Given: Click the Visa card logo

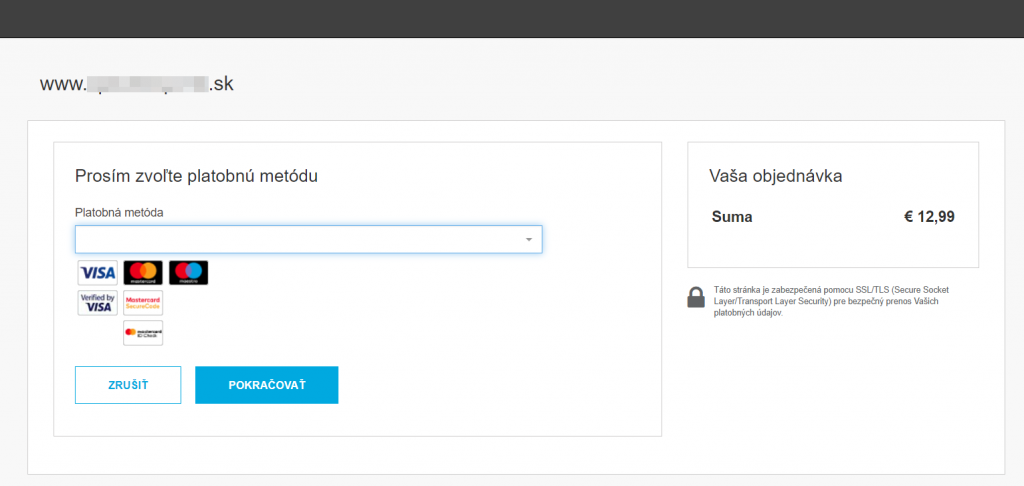Looking at the screenshot, I should [98, 273].
